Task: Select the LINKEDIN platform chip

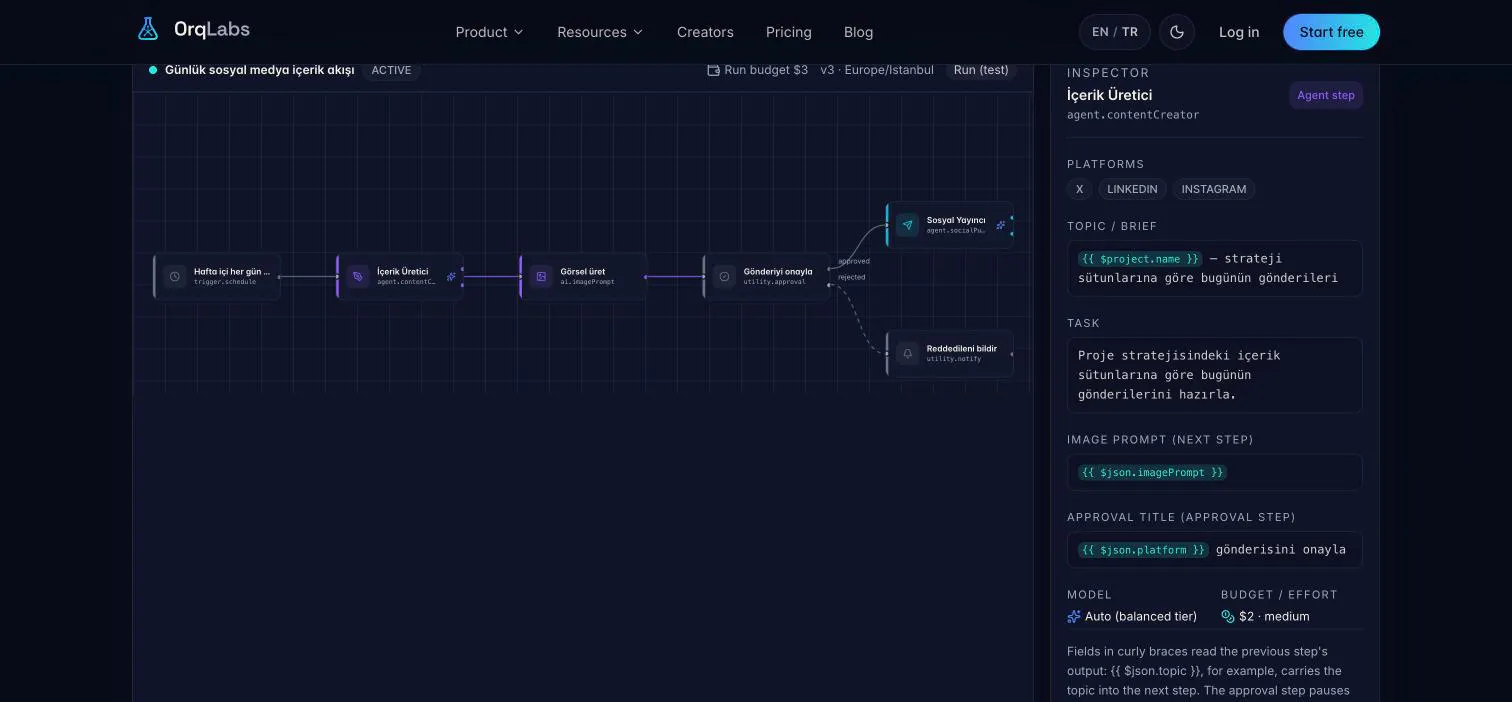Action: [1132, 189]
